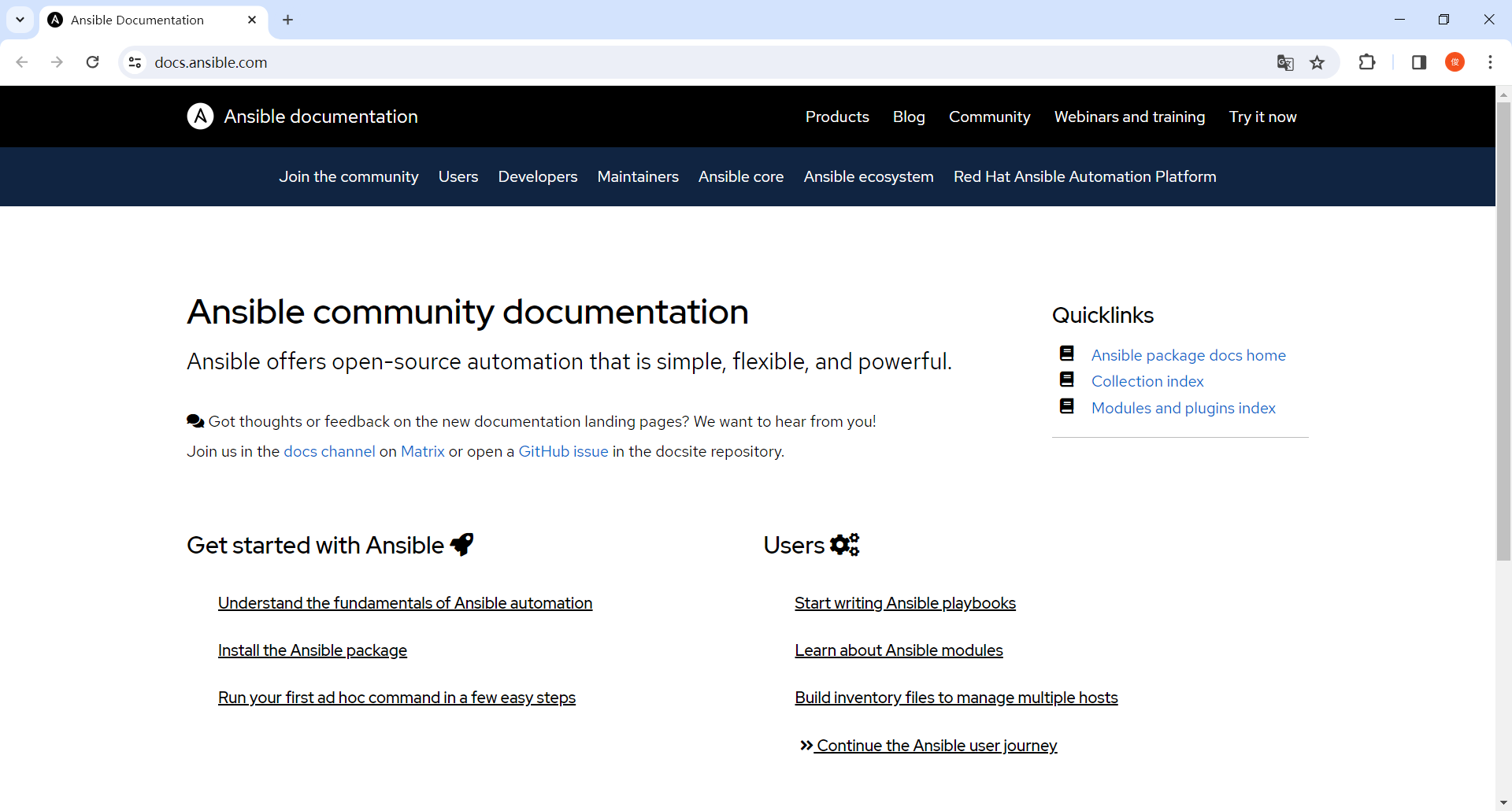Open Build inventory files to manage multiple hosts
1512x811 pixels.
click(956, 698)
